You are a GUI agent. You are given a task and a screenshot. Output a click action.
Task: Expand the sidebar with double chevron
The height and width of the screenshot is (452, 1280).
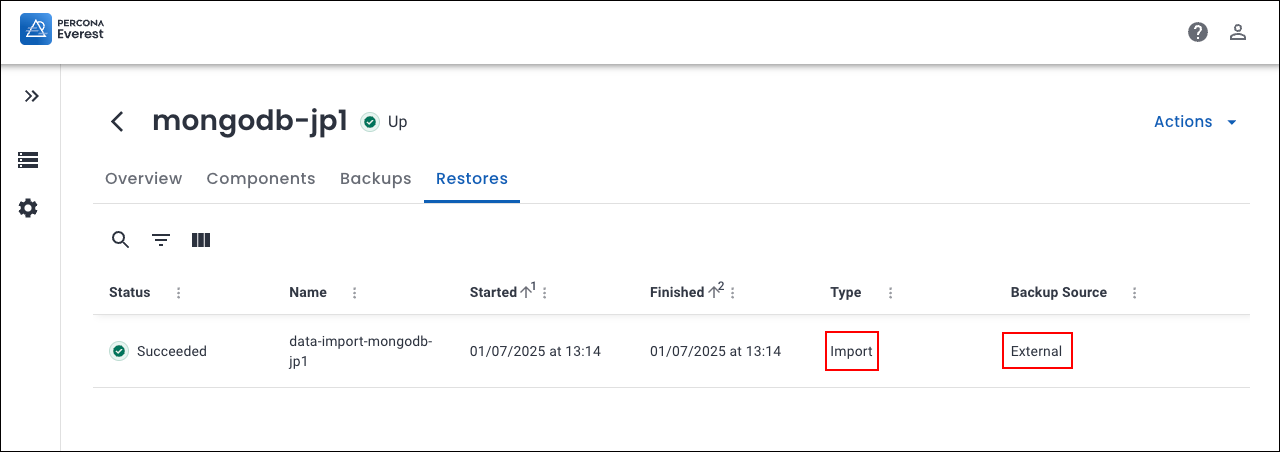(32, 96)
